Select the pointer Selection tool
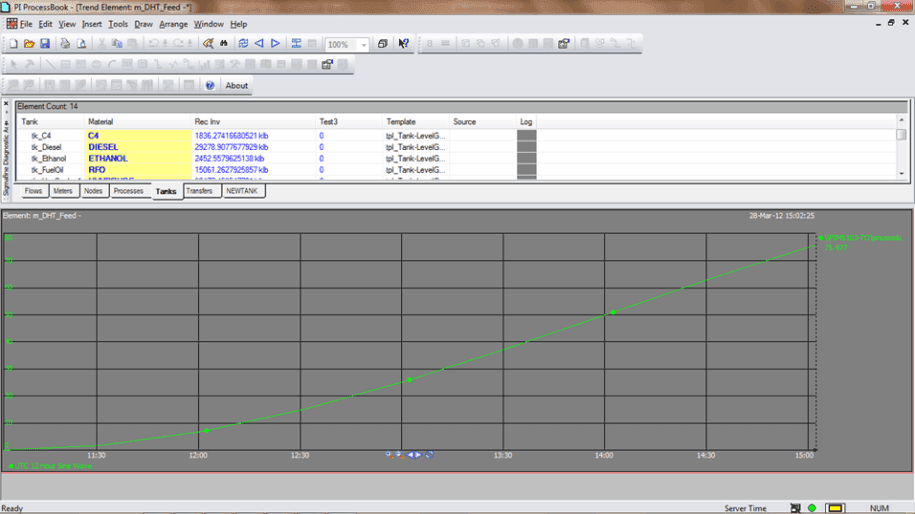The height and width of the screenshot is (514, 915). tap(13, 64)
